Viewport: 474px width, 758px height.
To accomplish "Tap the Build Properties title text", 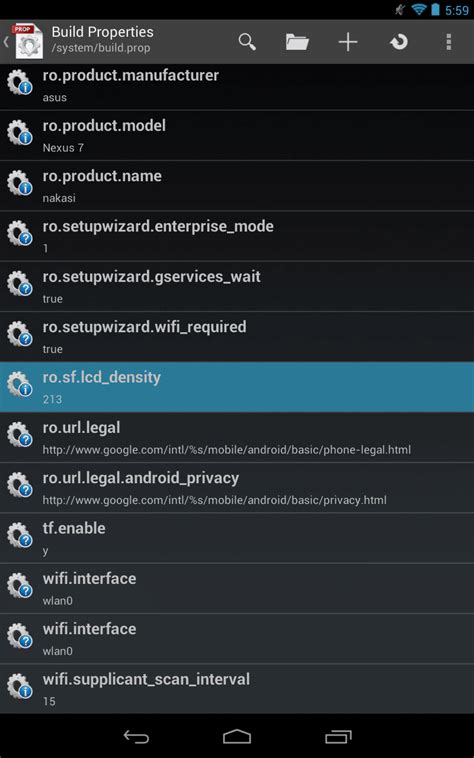I will [102, 32].
